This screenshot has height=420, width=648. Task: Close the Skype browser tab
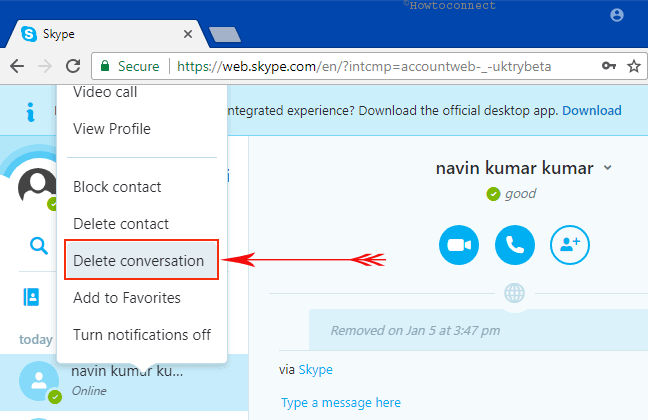[188, 34]
